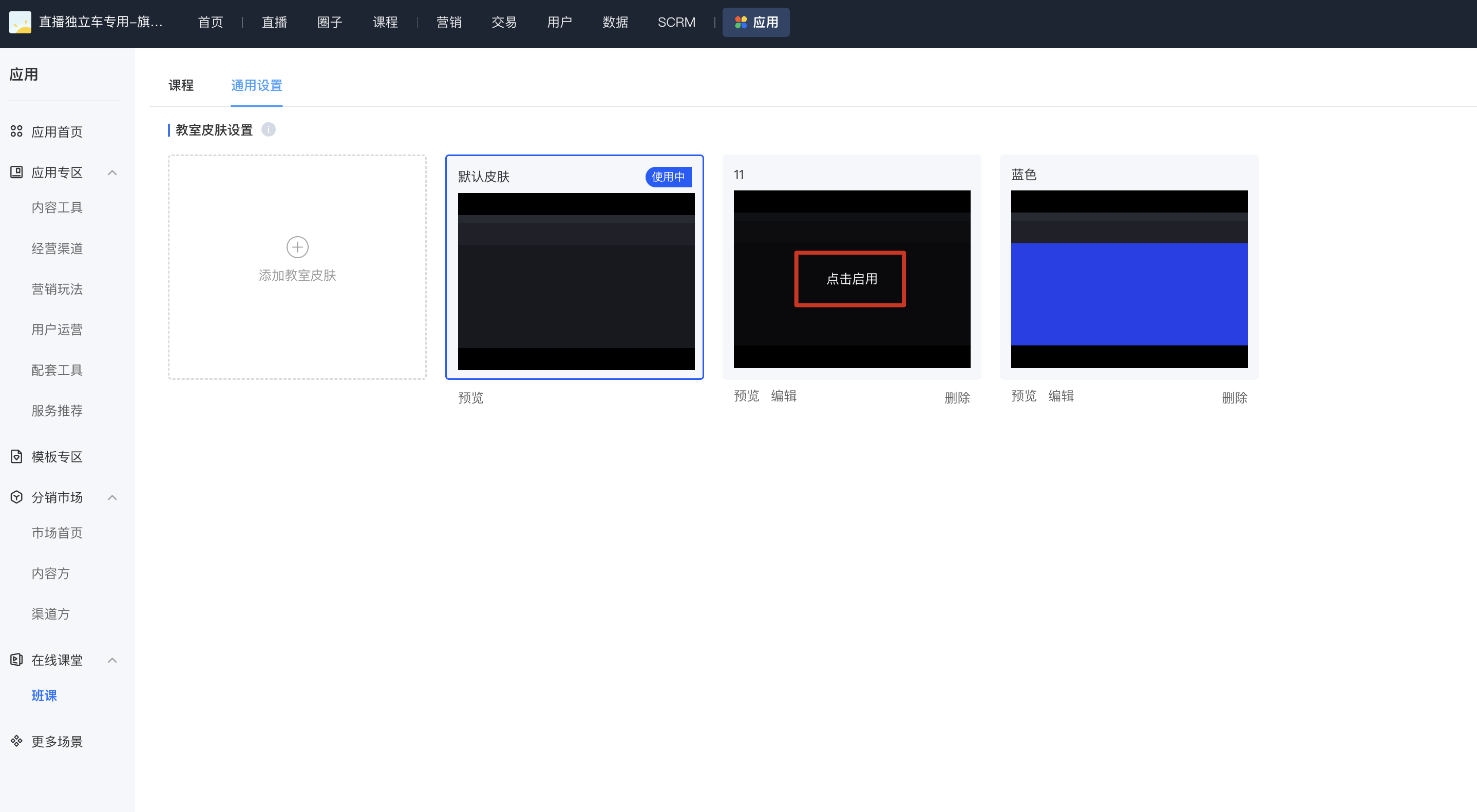
Task: Click the info icon beside 教室皮肤设置
Action: 269,129
